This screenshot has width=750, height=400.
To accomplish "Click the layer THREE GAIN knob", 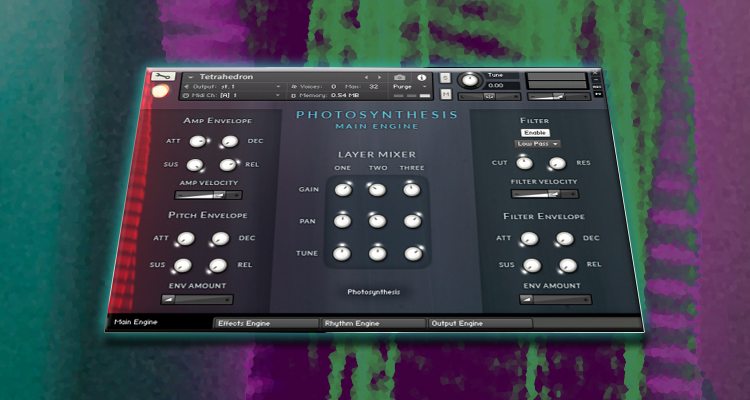I will coord(411,190).
